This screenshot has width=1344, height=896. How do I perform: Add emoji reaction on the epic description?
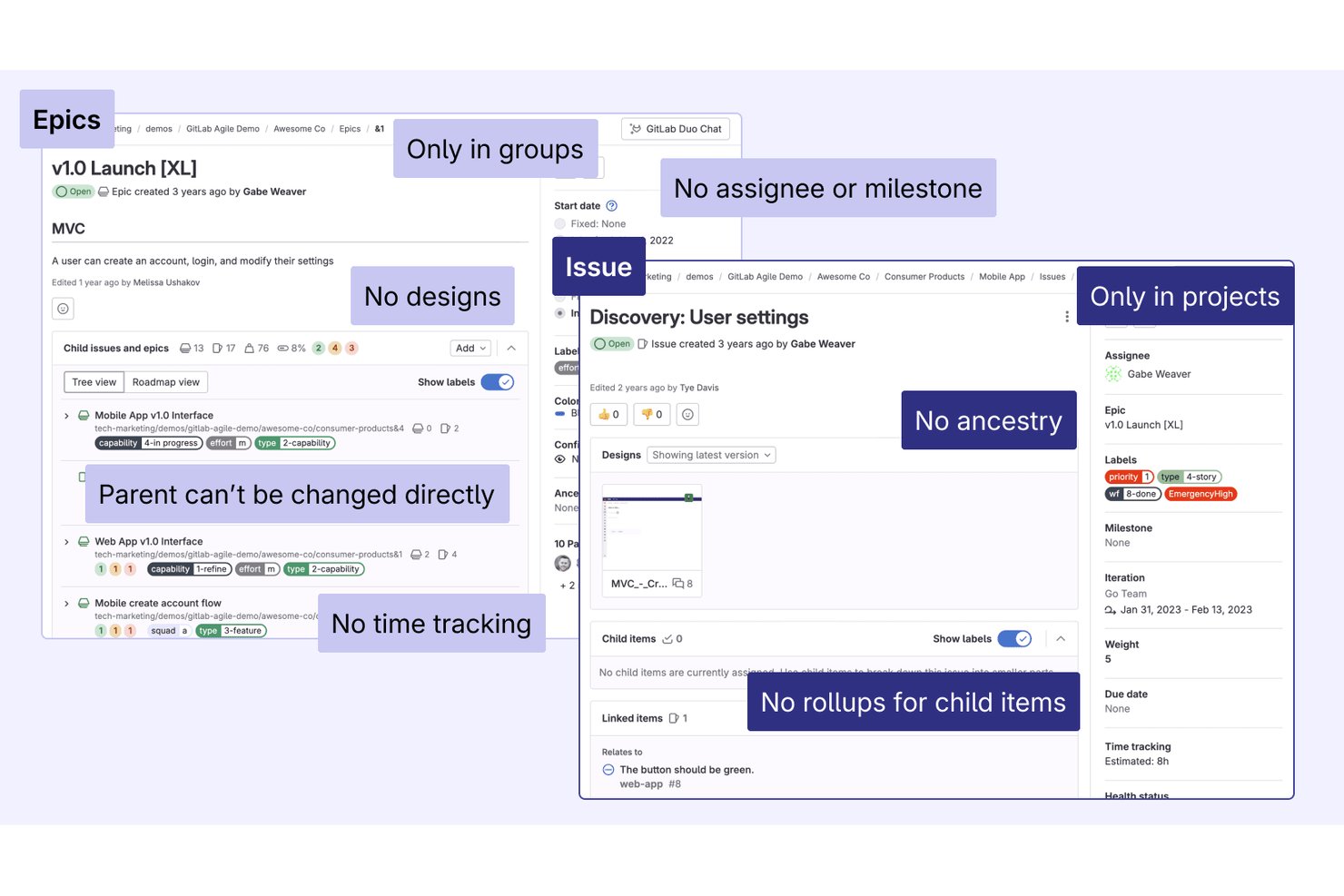point(63,309)
